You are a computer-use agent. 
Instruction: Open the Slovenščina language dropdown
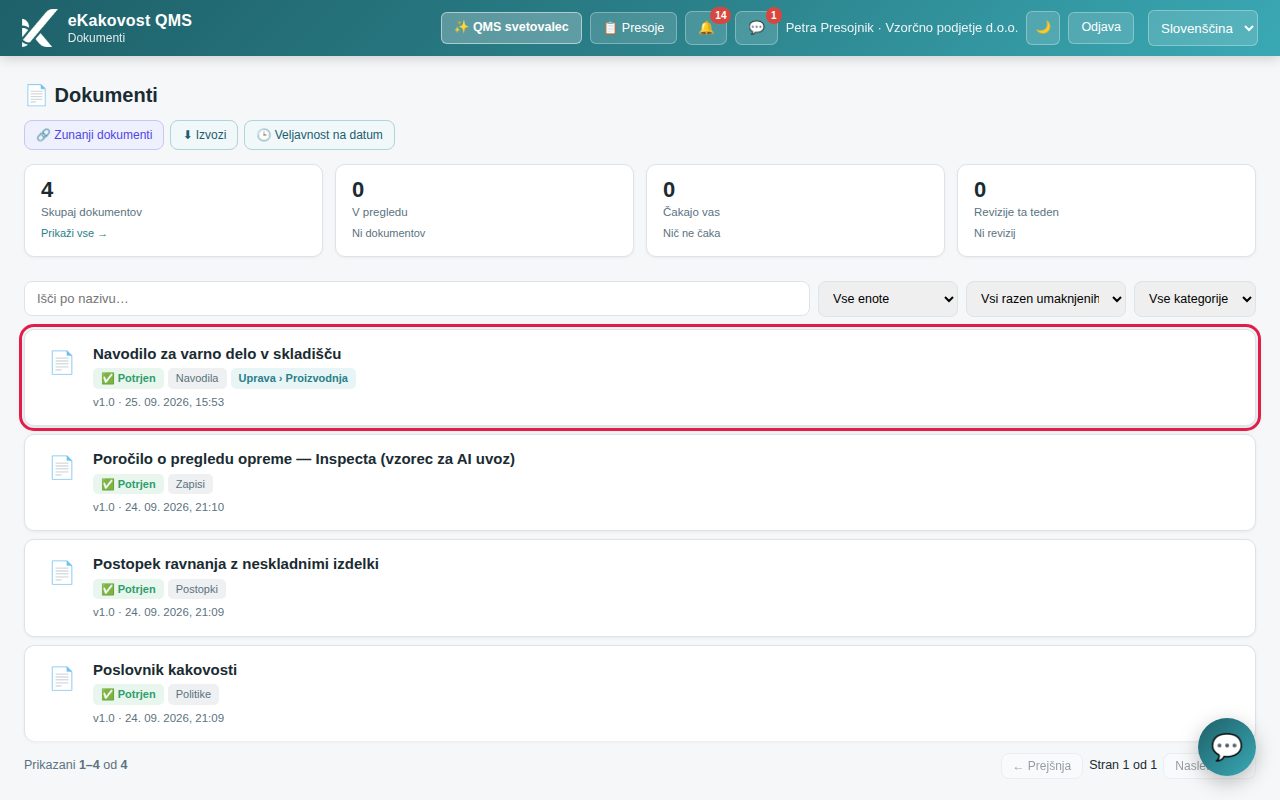tap(1202, 28)
